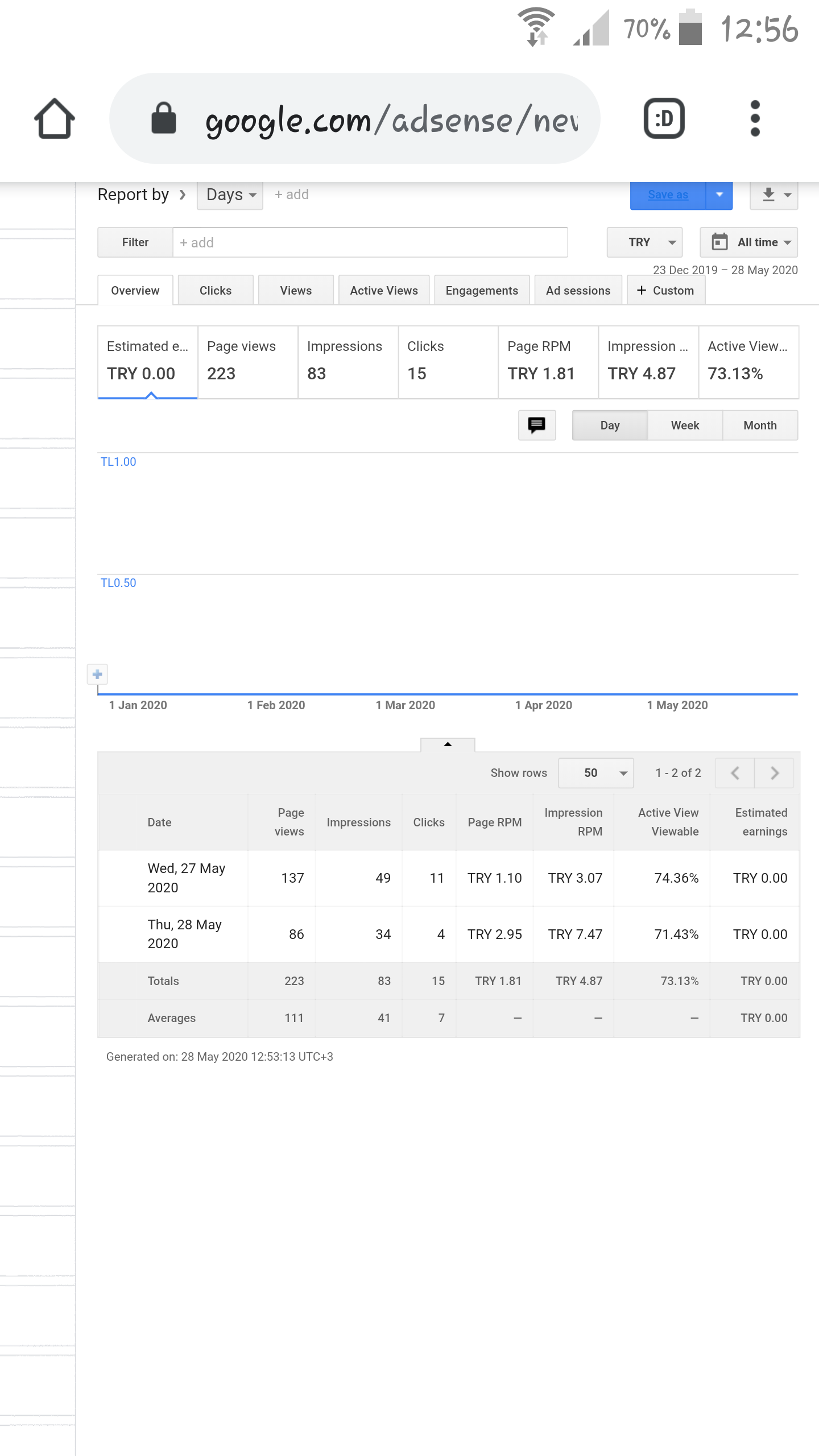Viewport: 819px width, 1456px height.
Task: Go to previous page of table rows
Action: (x=735, y=773)
